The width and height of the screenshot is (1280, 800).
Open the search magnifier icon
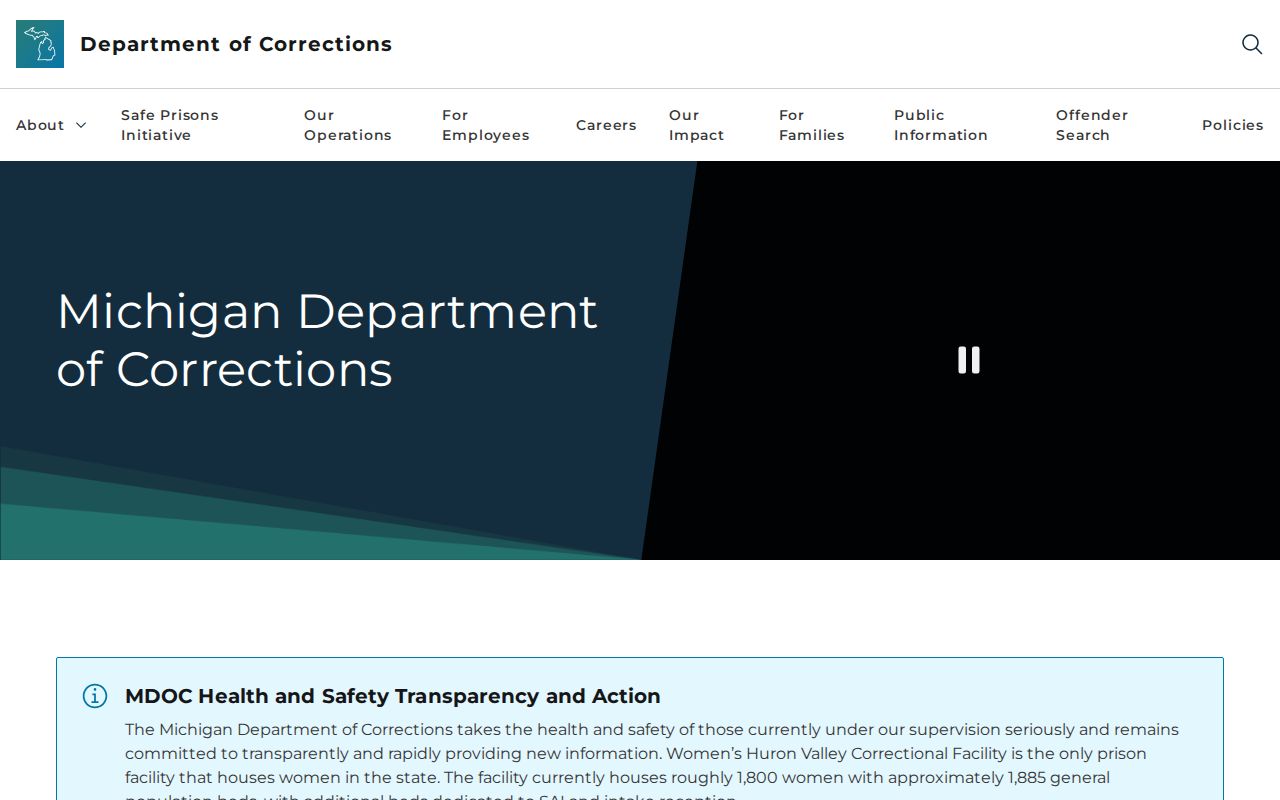(x=1252, y=44)
